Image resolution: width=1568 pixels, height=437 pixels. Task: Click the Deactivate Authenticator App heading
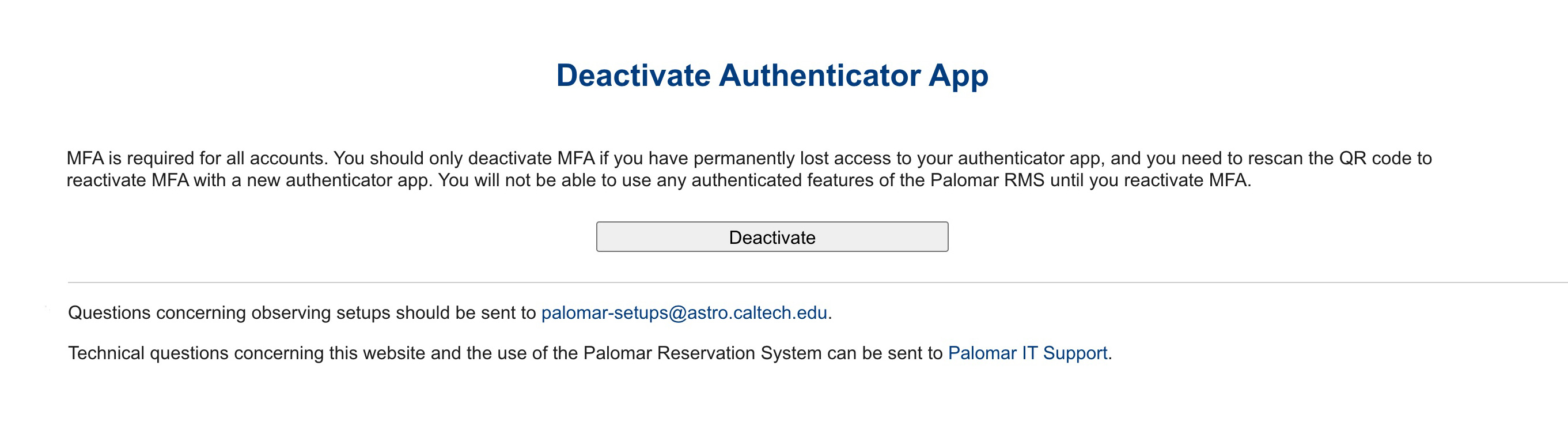point(772,76)
